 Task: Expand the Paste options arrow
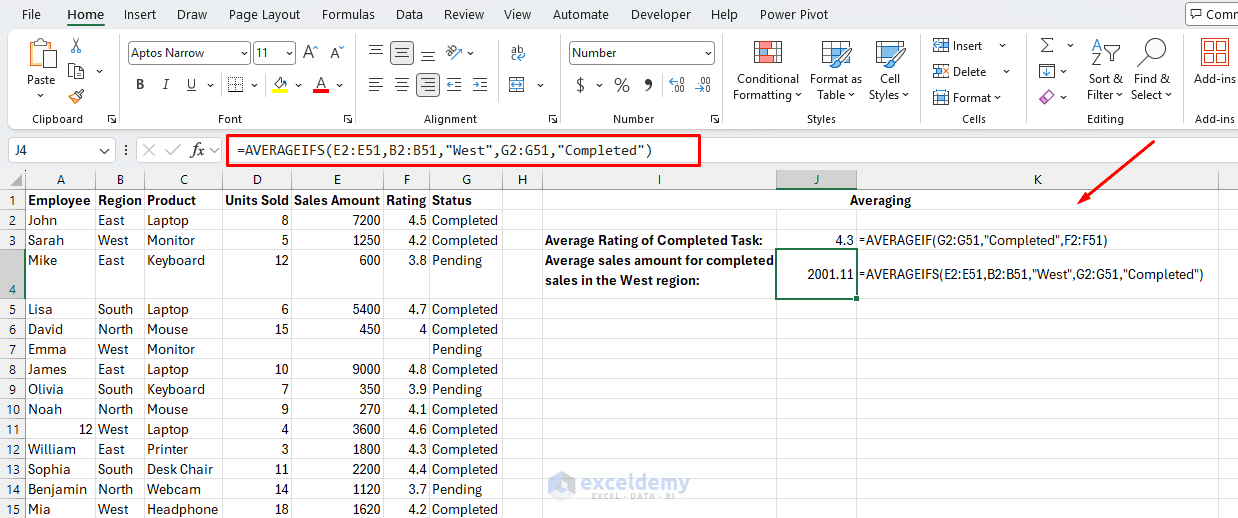41,96
